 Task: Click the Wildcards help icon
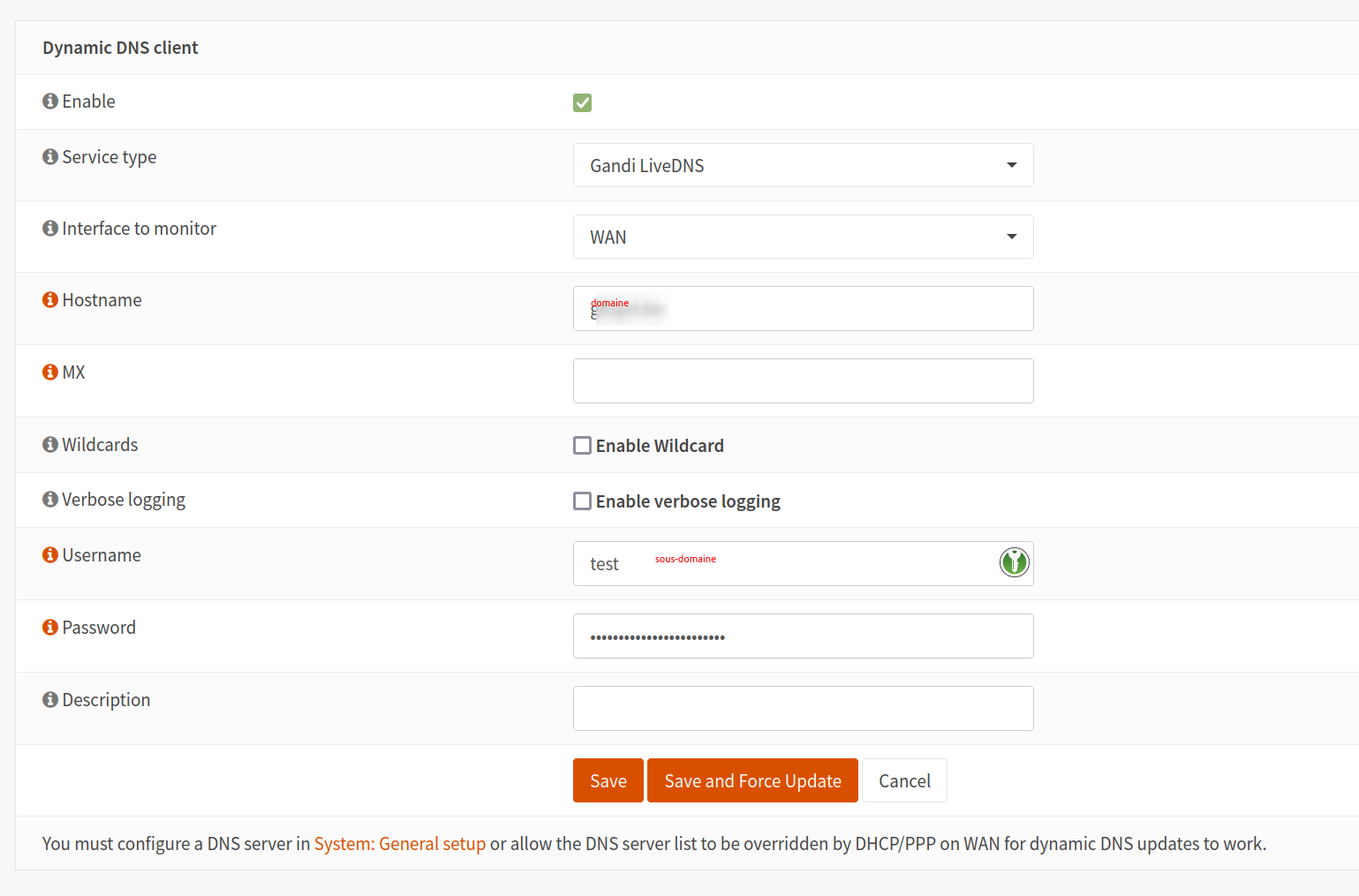50,445
